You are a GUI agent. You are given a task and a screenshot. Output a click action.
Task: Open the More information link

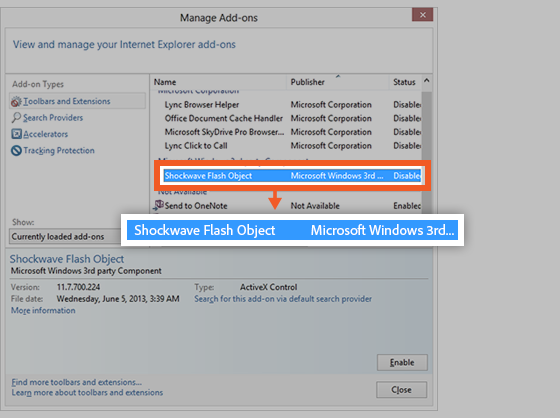[43, 310]
